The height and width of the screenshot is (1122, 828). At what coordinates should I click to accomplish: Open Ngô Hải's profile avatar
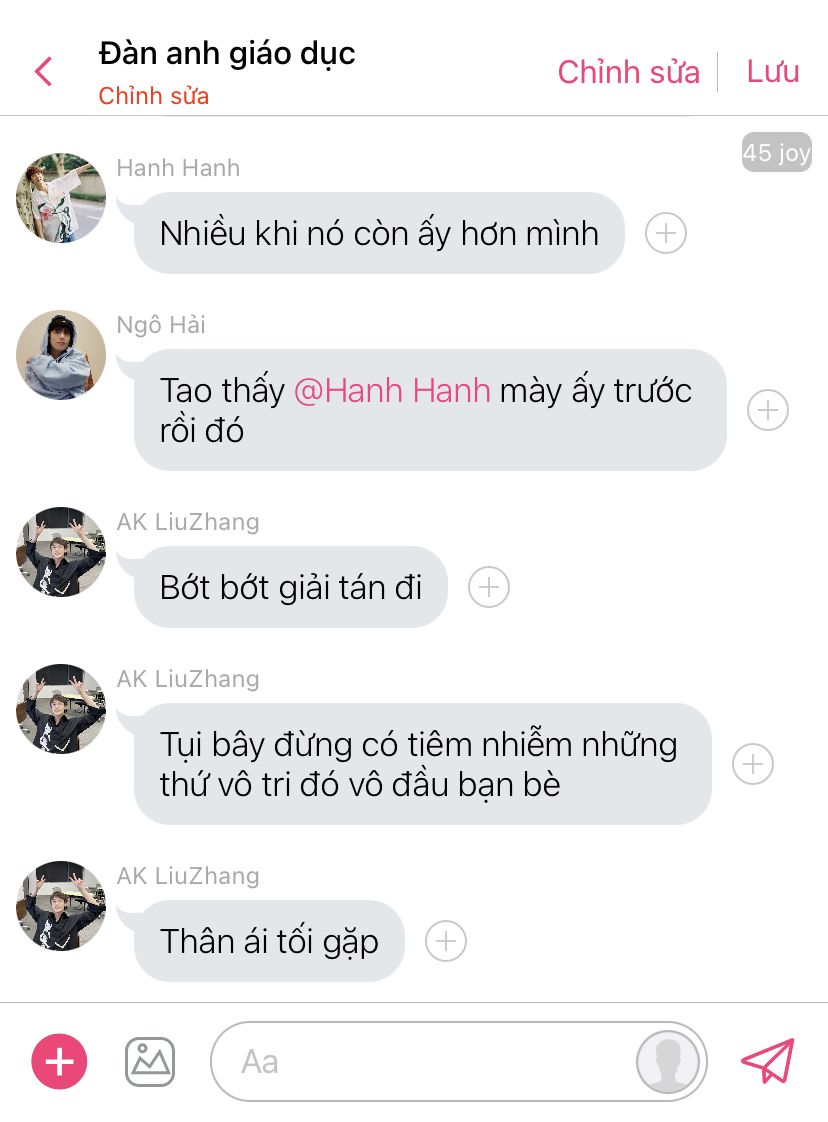coord(61,355)
